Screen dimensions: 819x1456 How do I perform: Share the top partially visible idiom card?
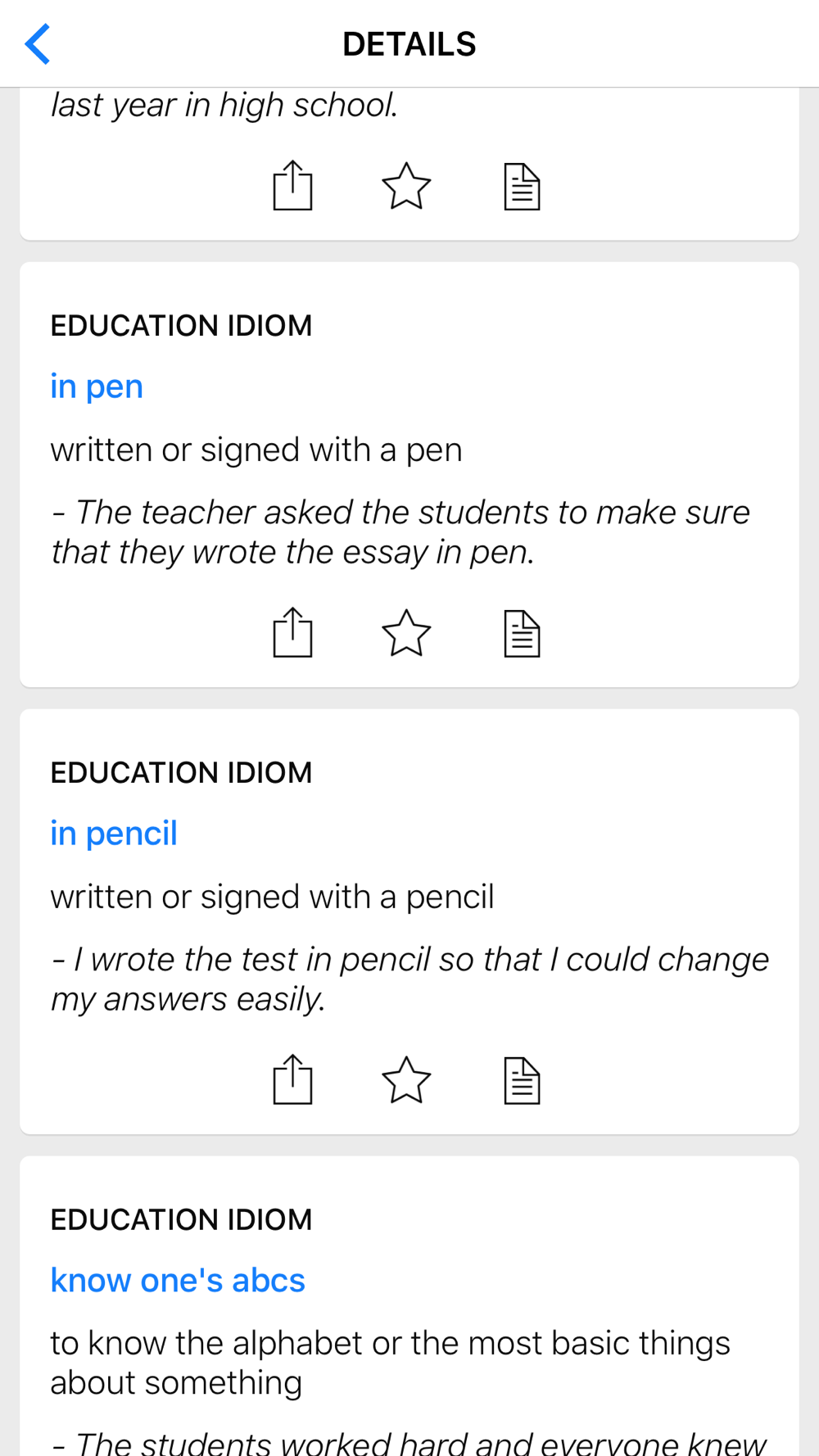[292, 186]
